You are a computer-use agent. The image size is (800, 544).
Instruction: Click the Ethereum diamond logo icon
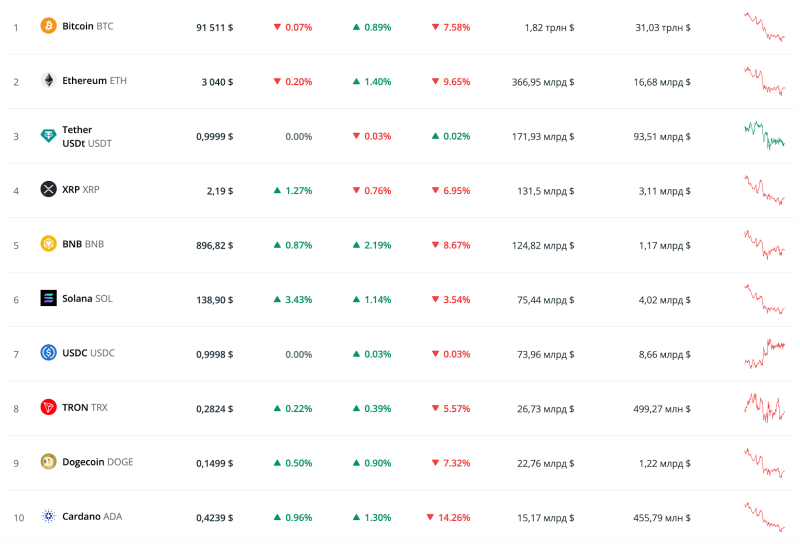[48, 80]
